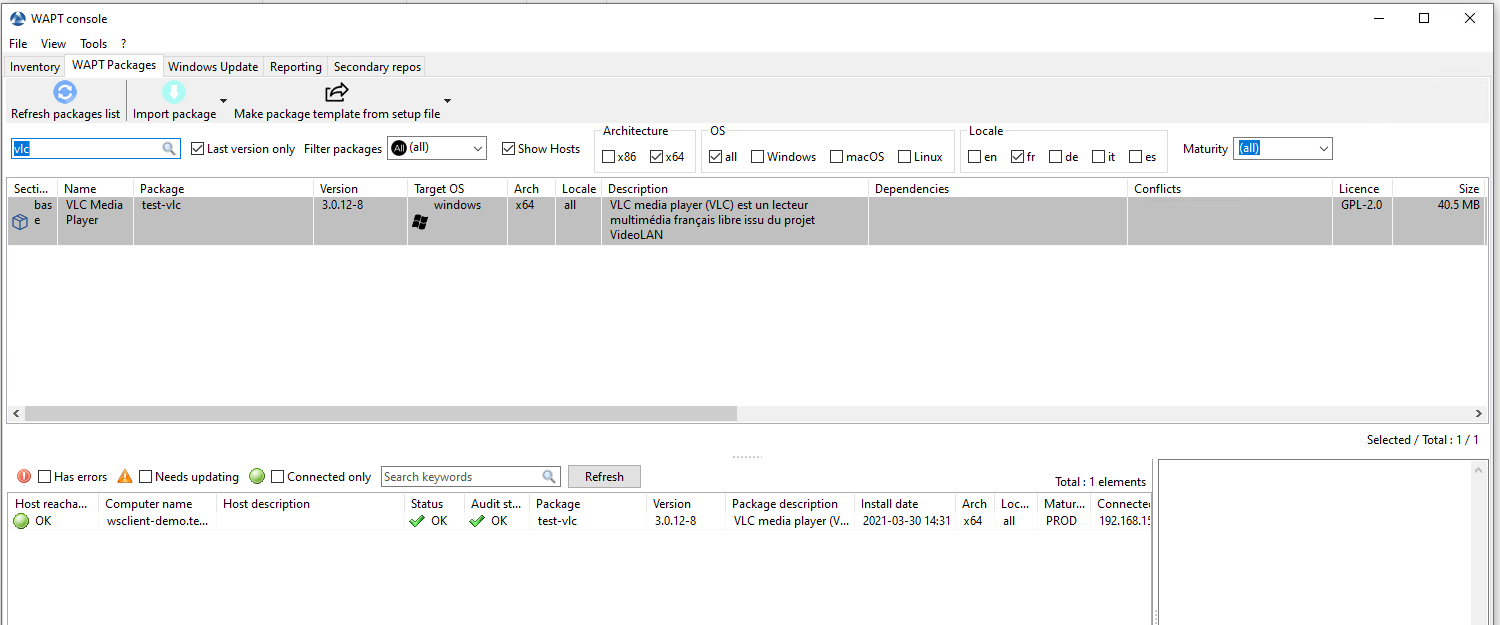Sort packages by the Size column header
This screenshot has height=625, width=1500.
(x=1438, y=188)
